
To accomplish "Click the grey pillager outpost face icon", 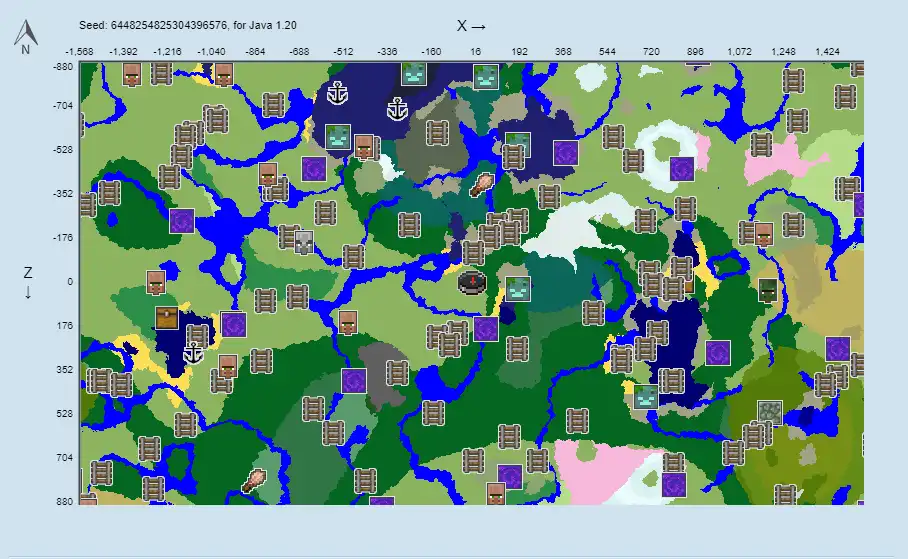I will pyautogui.click(x=303, y=242).
